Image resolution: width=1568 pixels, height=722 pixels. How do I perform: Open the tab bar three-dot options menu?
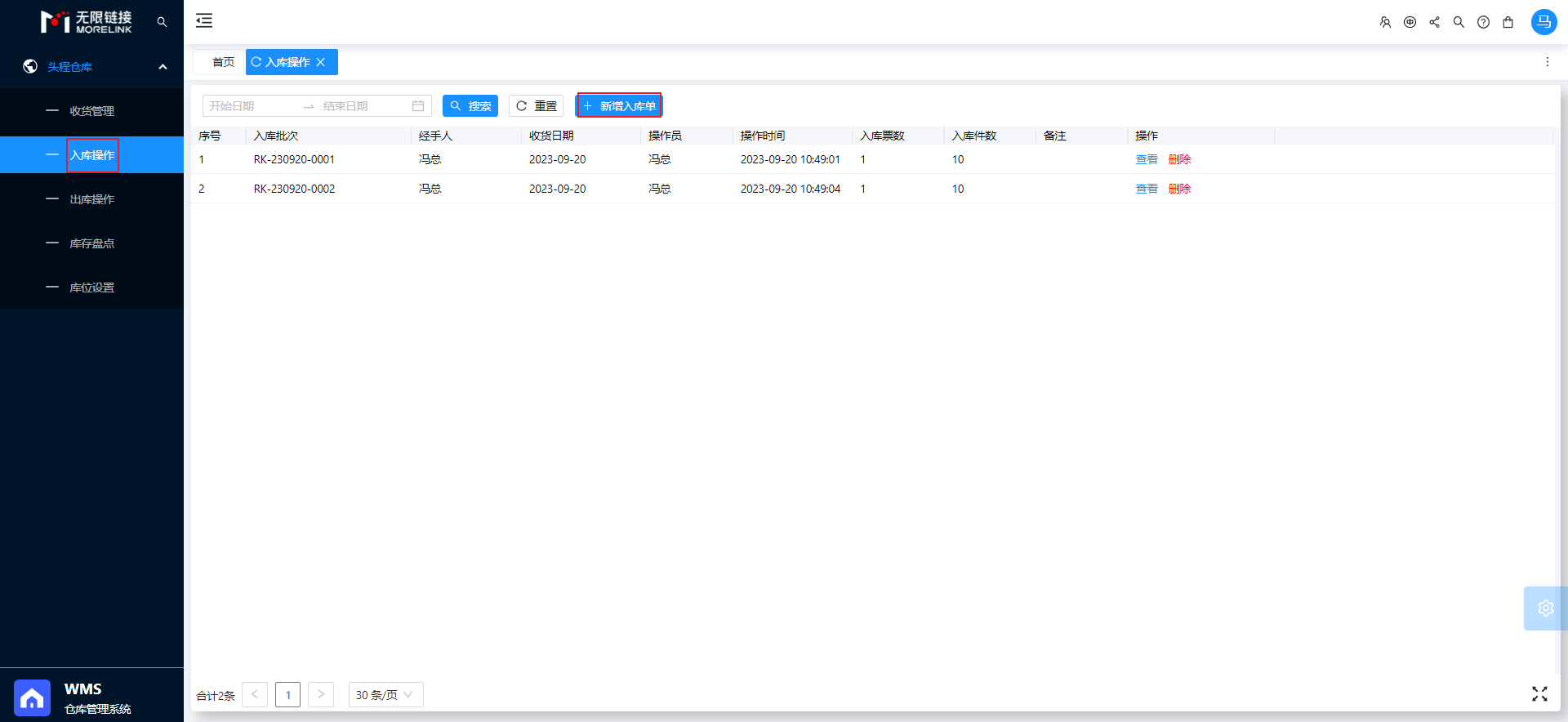[x=1547, y=62]
